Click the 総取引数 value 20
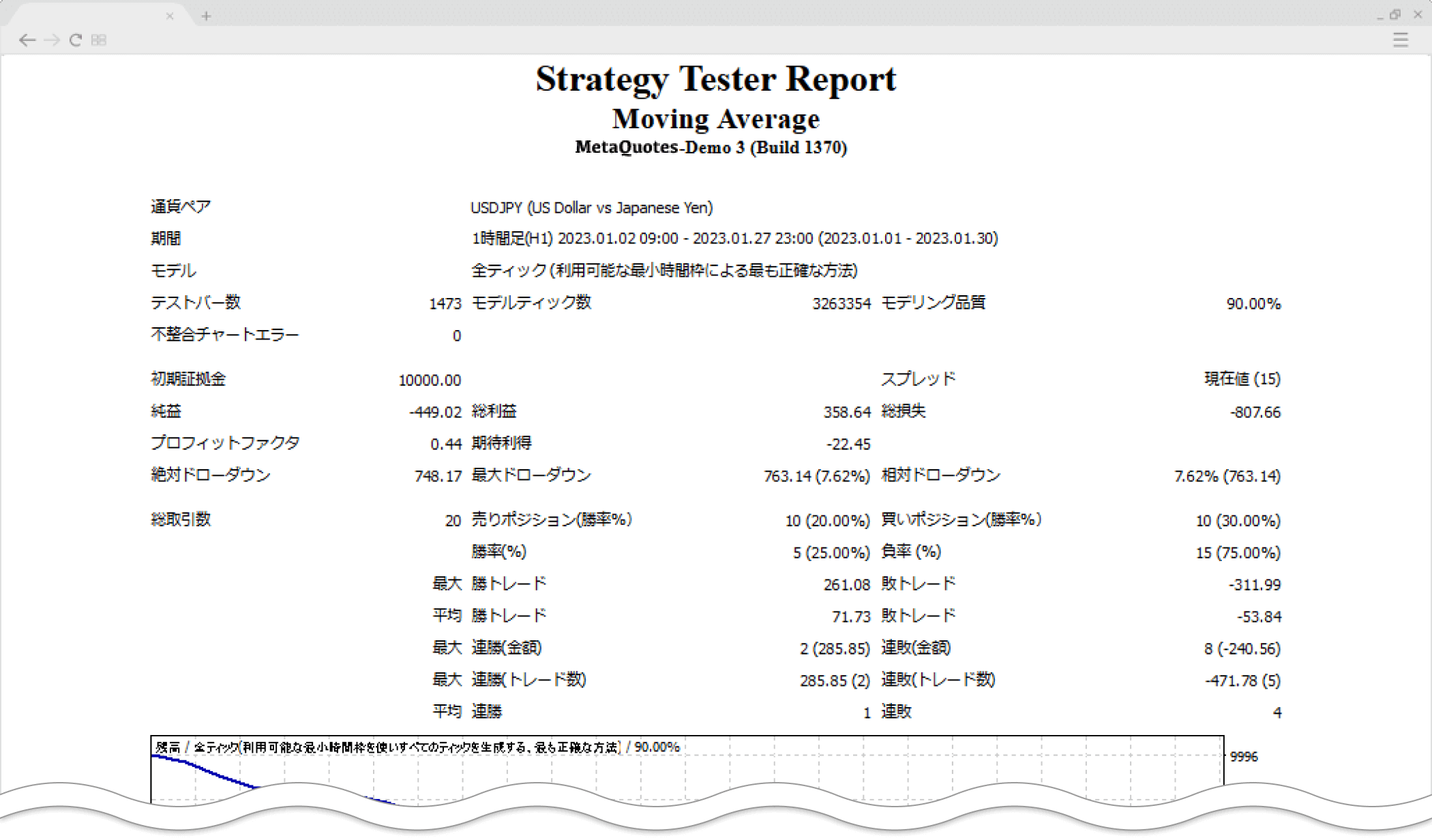The height and width of the screenshot is (840, 1432). click(x=453, y=521)
